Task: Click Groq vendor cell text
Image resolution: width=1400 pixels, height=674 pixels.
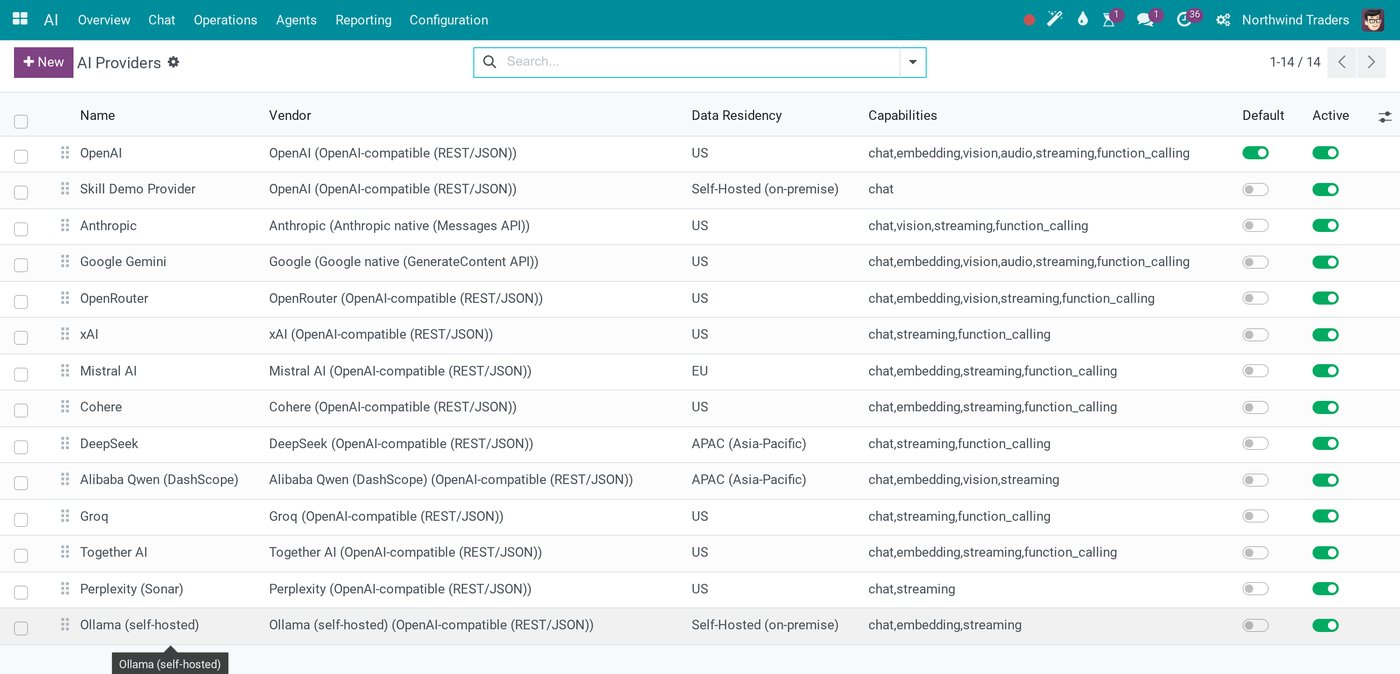Action: pyautogui.click(x=386, y=516)
